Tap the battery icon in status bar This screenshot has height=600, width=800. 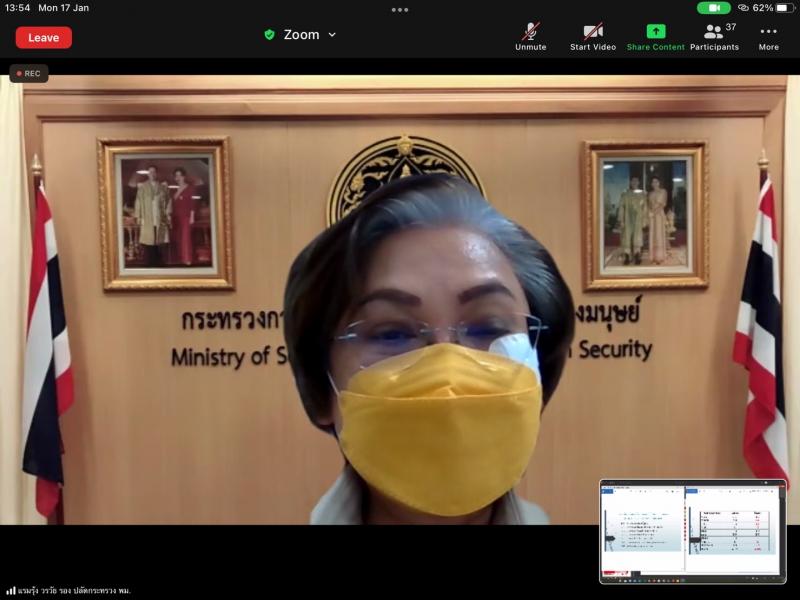785,8
